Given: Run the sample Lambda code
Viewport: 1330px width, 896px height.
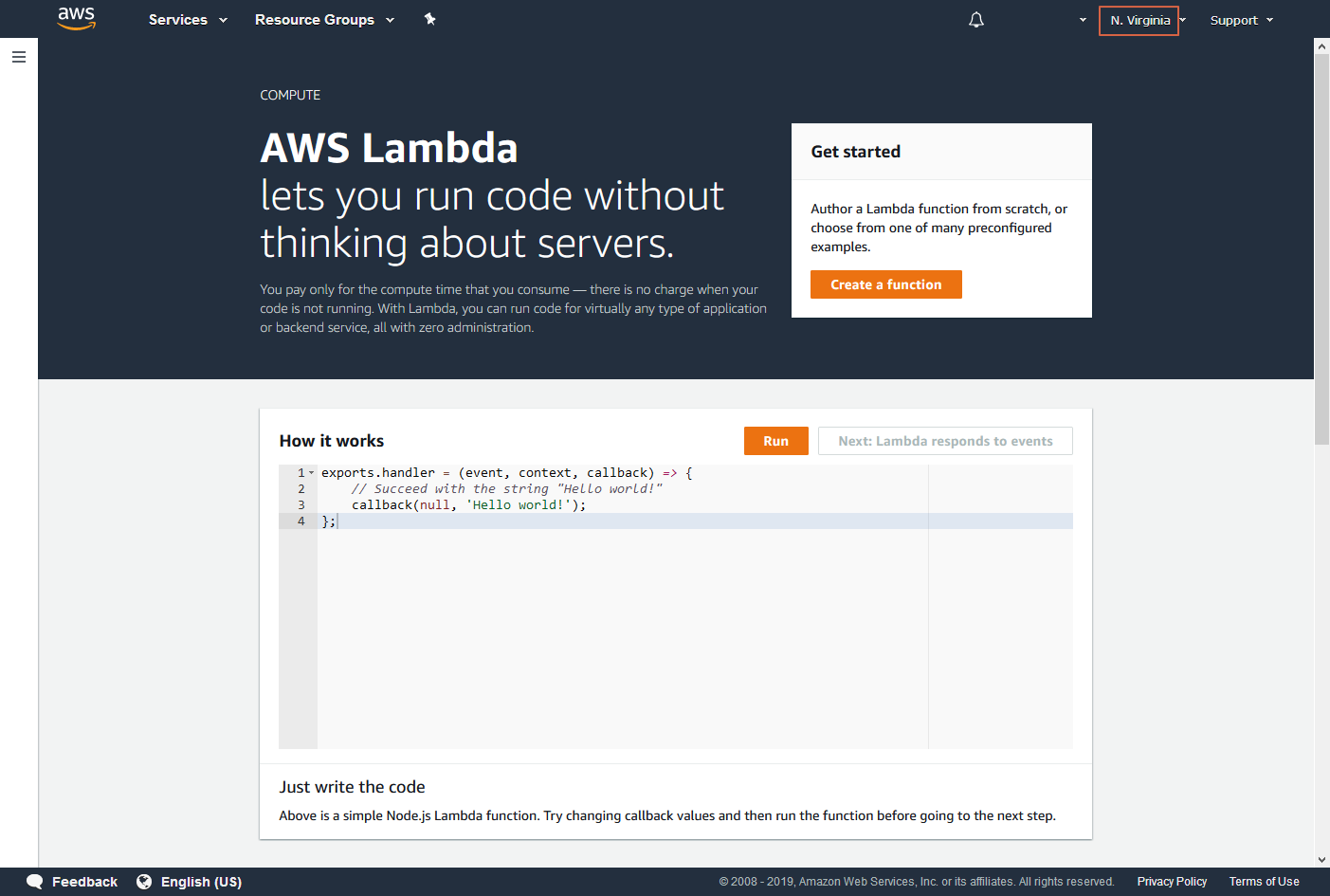Looking at the screenshot, I should point(775,441).
